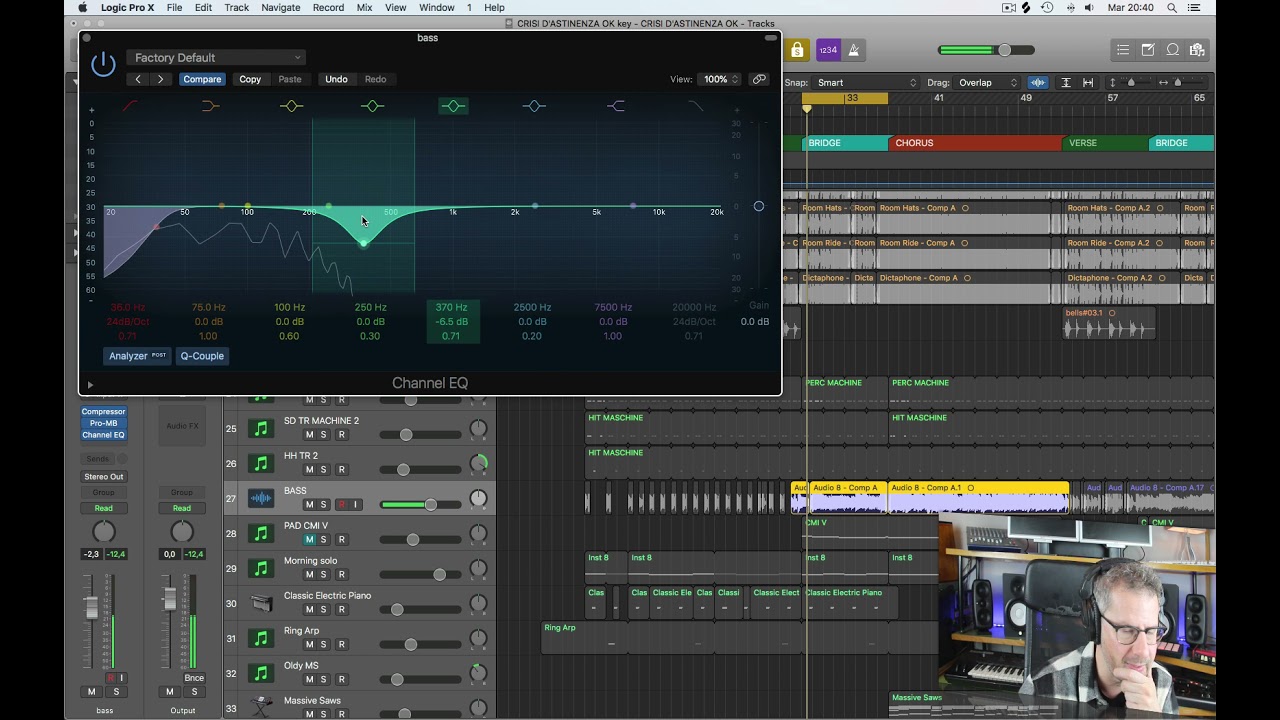The width and height of the screenshot is (1280, 720).
Task: Toggle the selected 370 Hz band icon
Action: pyautogui.click(x=453, y=106)
